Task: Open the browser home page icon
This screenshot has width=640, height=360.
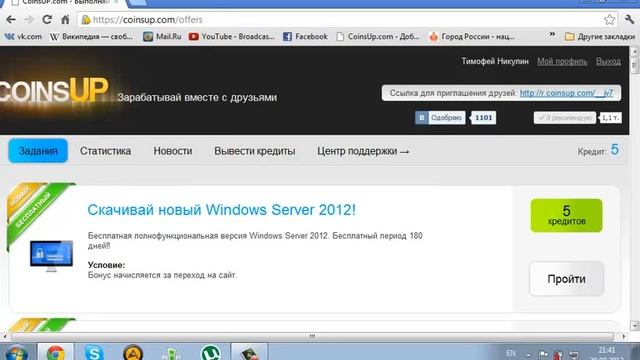Action: click(x=65, y=19)
